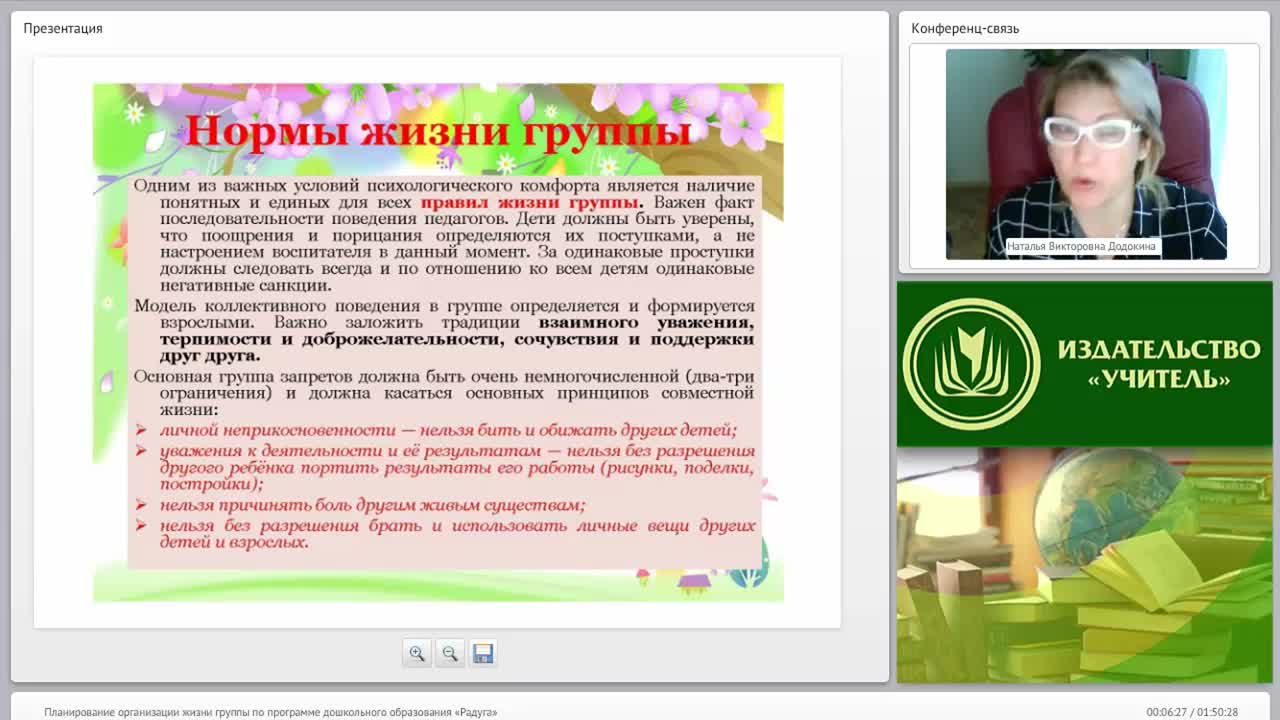The image size is (1280, 720).
Task: Click the «ИЗДАТЕЛЬСТВО УЧИТЕЛЬ» banner text
Action: coord(1158,363)
